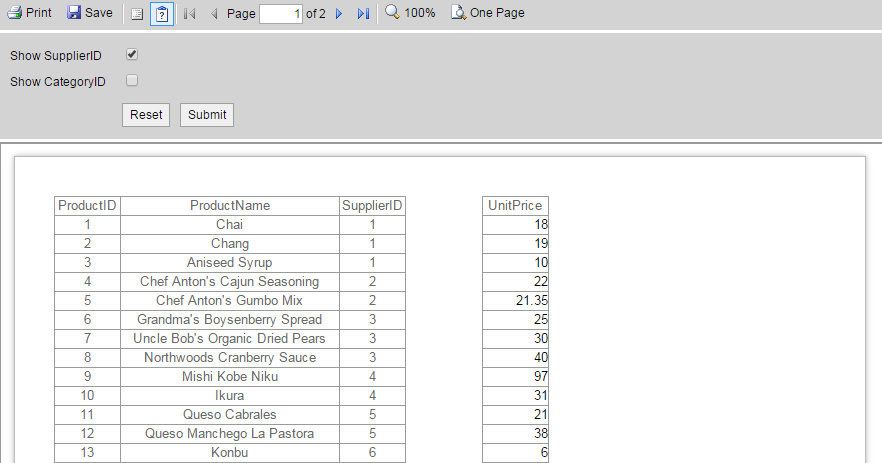Select the Chai product name cell

point(230,225)
